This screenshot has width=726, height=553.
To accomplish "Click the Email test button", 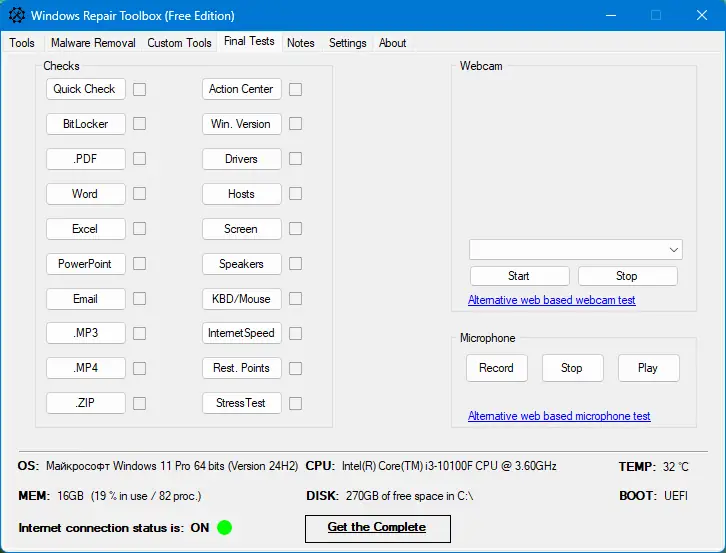I will [86, 299].
